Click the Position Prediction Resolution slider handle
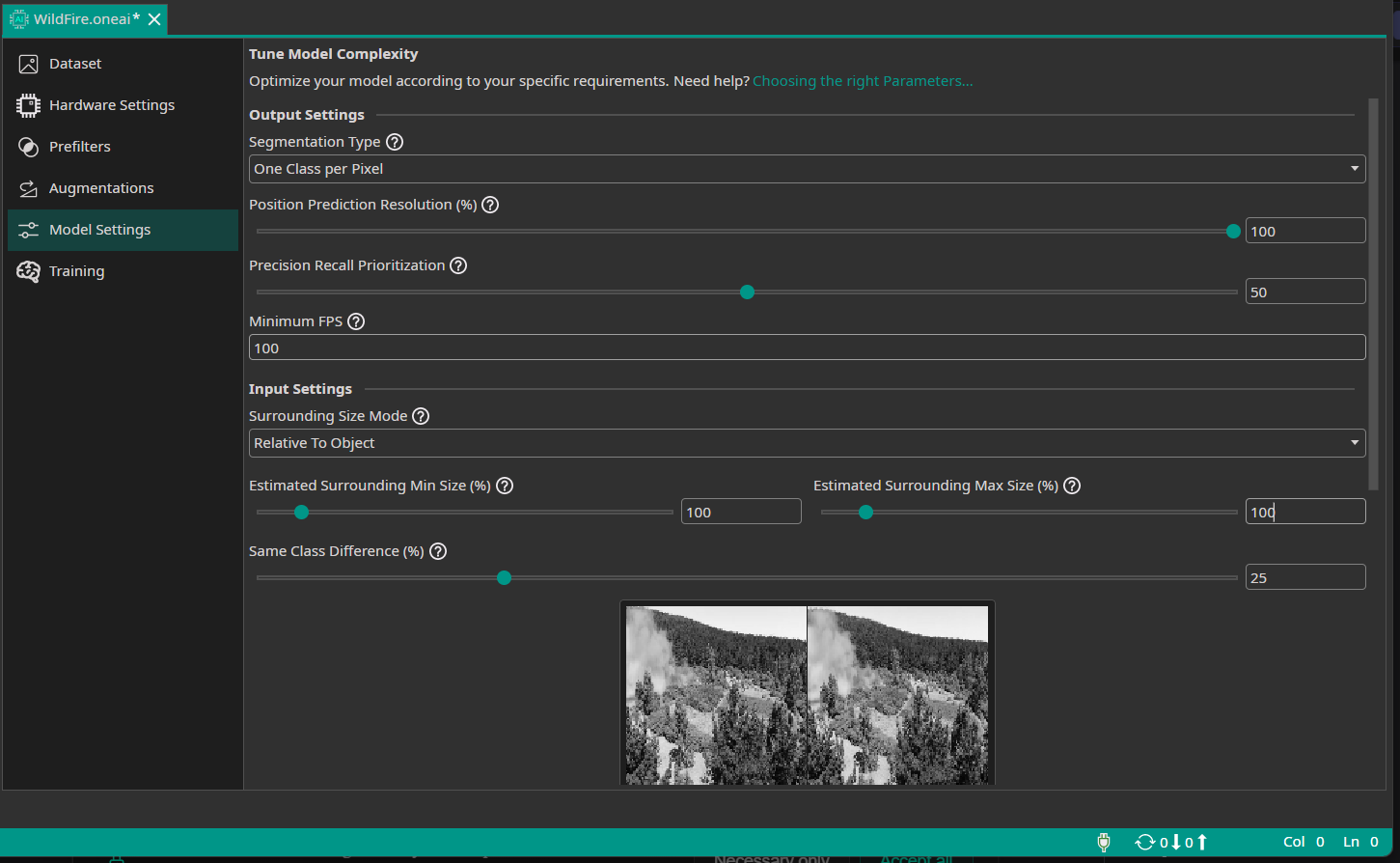 coord(1233,232)
